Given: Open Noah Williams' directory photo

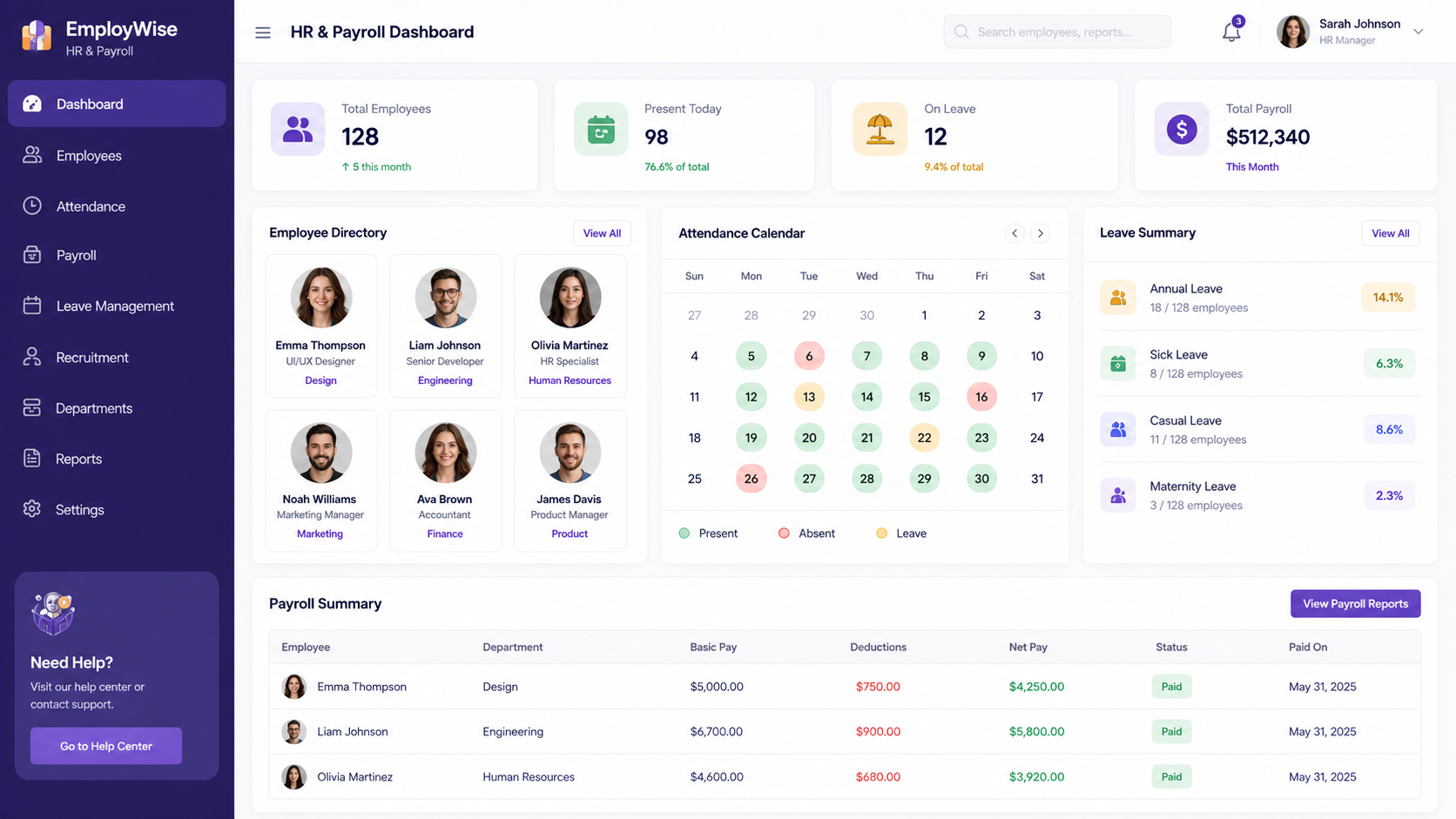Looking at the screenshot, I should (x=321, y=453).
